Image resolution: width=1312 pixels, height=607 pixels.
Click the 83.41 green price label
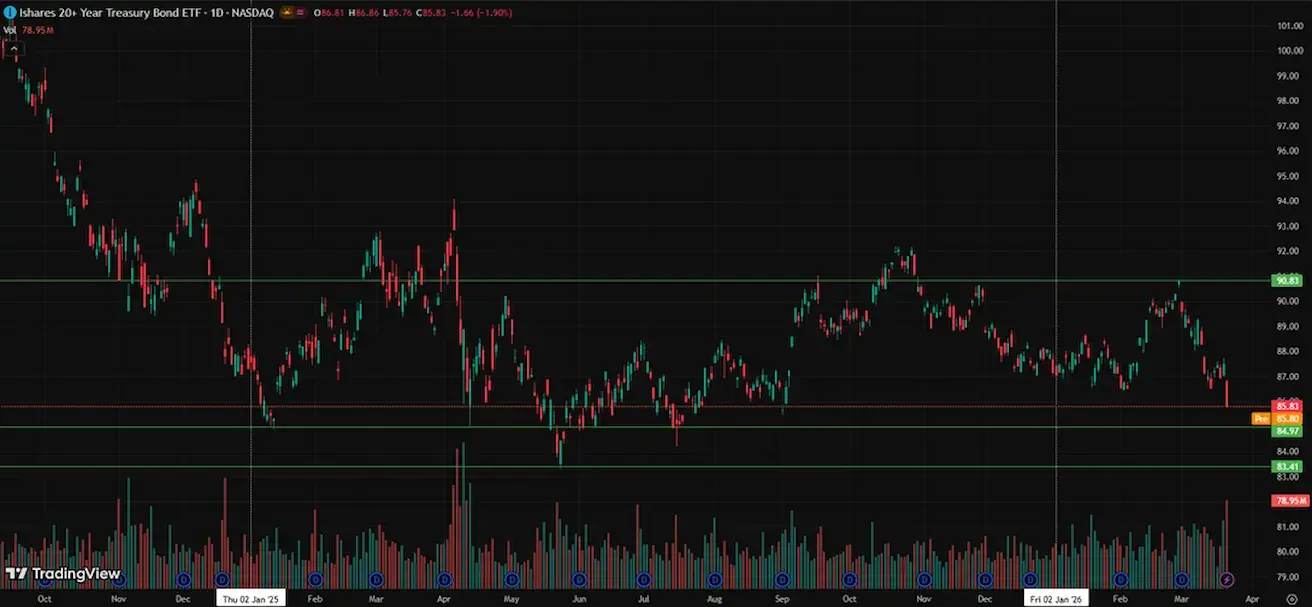pyautogui.click(x=1287, y=467)
